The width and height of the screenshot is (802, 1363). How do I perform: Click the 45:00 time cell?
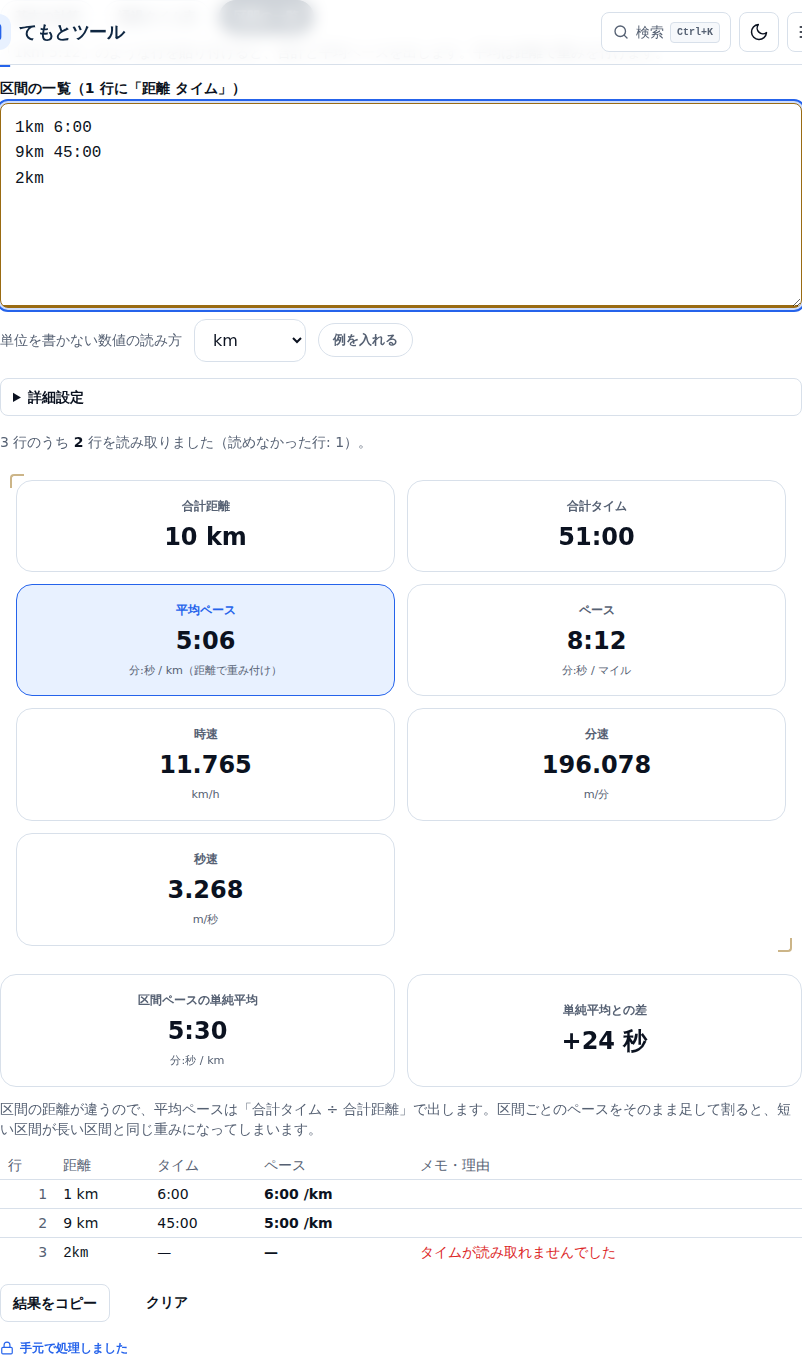tap(177, 1223)
